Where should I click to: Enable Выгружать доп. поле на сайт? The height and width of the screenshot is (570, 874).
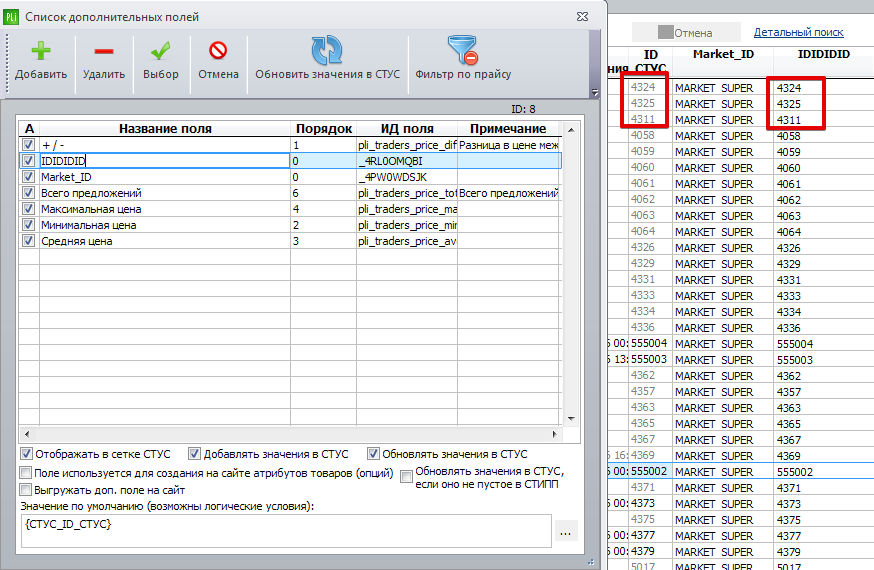click(x=26, y=490)
